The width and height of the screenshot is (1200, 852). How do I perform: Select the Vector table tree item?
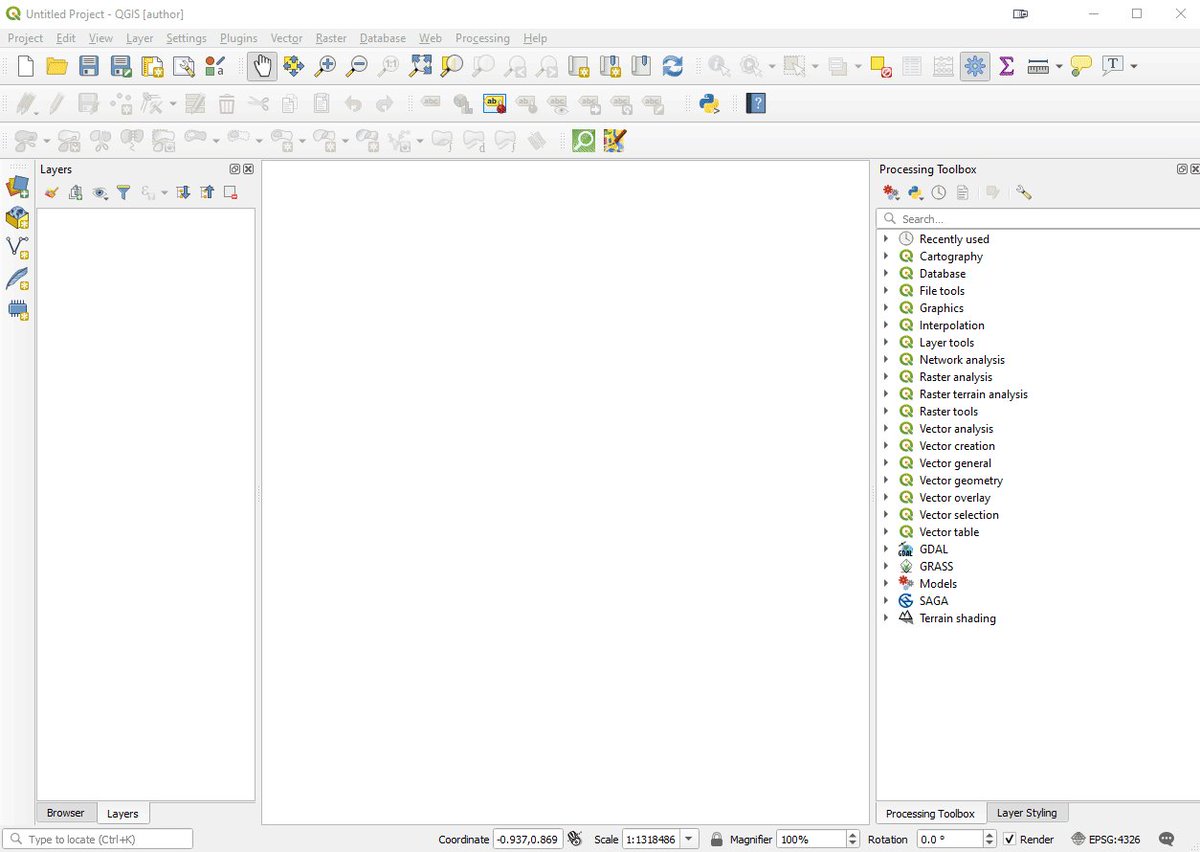[949, 532]
